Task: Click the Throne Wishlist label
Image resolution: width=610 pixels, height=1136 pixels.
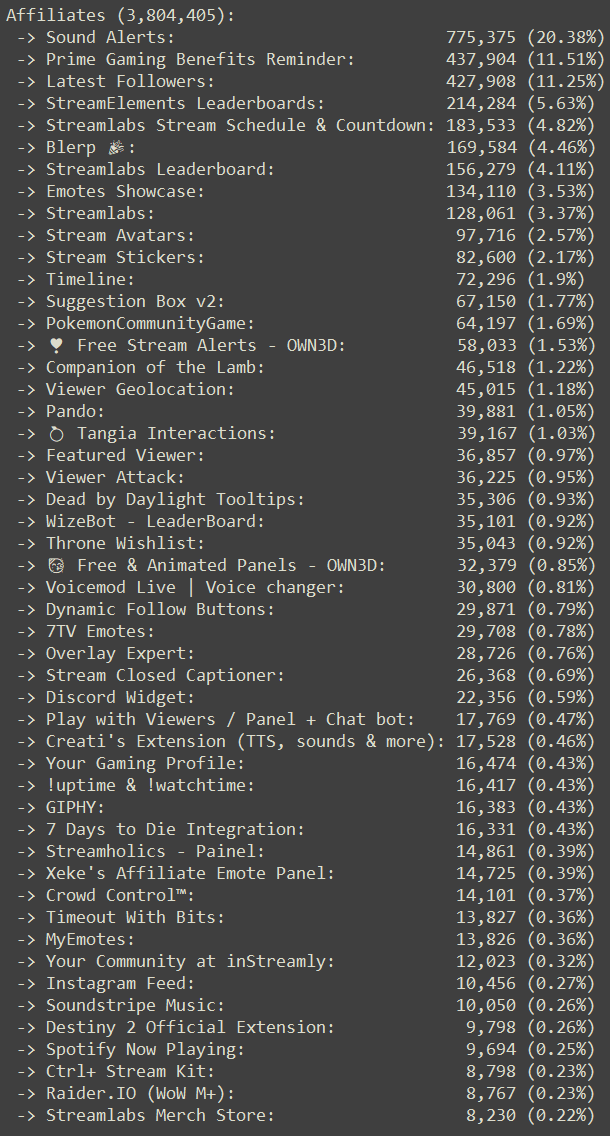Action: 125,543
